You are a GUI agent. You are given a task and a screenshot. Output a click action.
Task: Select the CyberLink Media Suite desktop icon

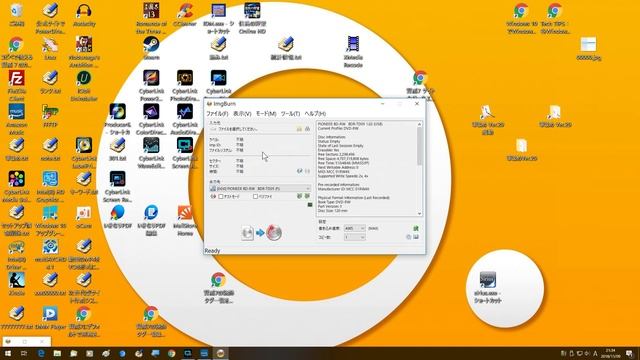click(16, 187)
